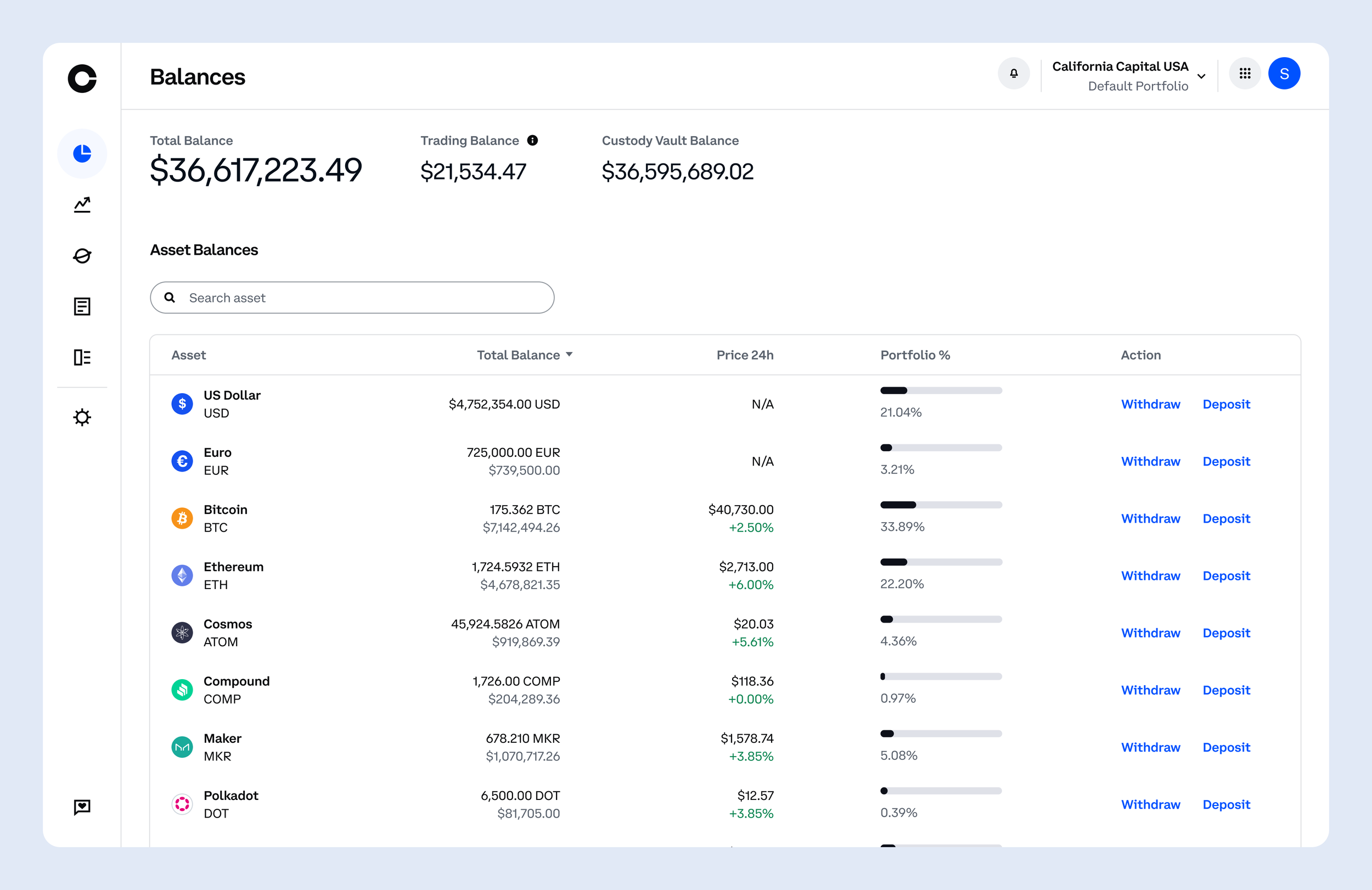Viewport: 1372px width, 890px height.
Task: Open the settings gear in sidebar
Action: coord(82,417)
